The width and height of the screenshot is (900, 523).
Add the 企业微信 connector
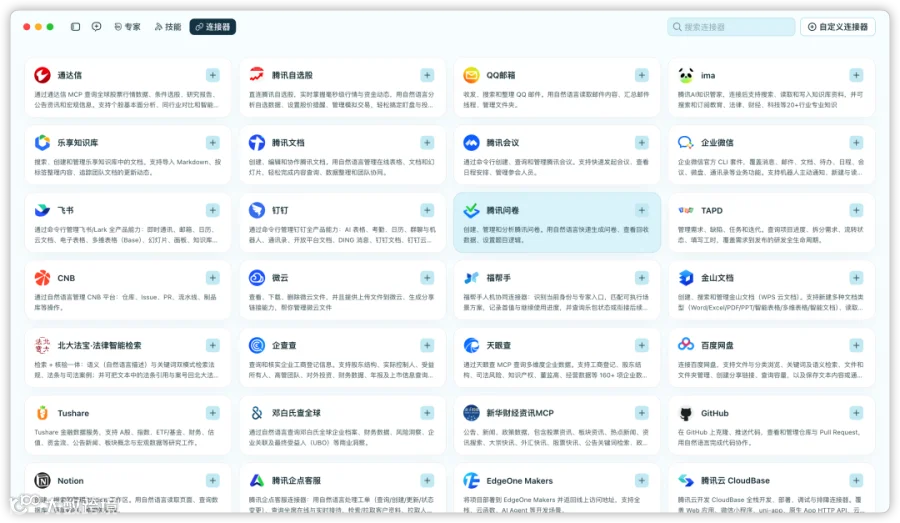point(856,142)
